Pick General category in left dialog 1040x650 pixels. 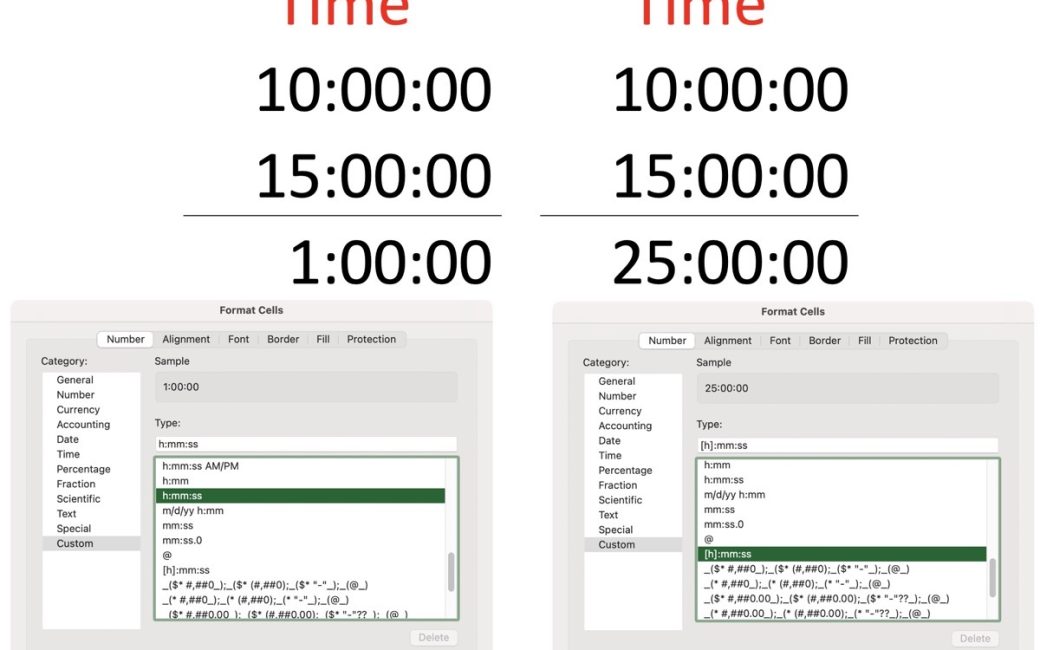pos(75,380)
